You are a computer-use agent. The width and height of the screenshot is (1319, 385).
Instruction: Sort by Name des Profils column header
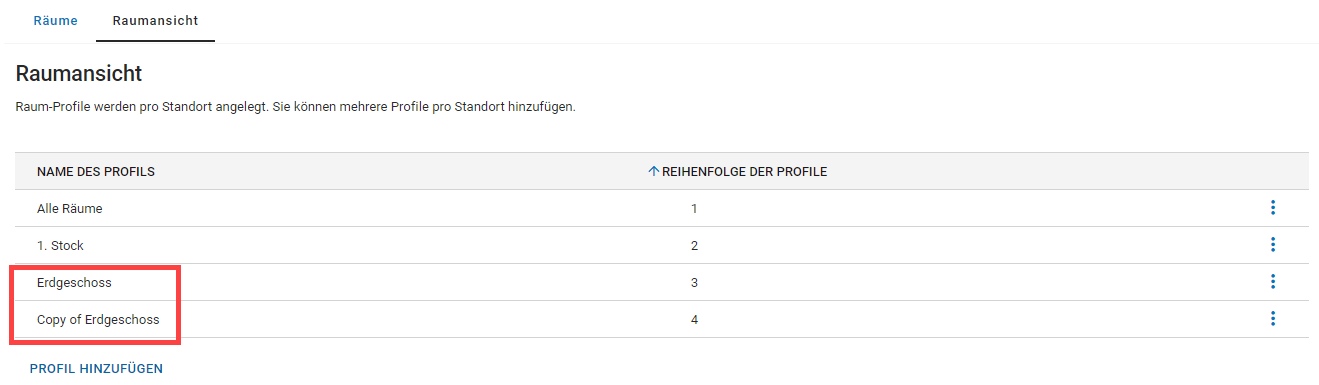(x=96, y=171)
